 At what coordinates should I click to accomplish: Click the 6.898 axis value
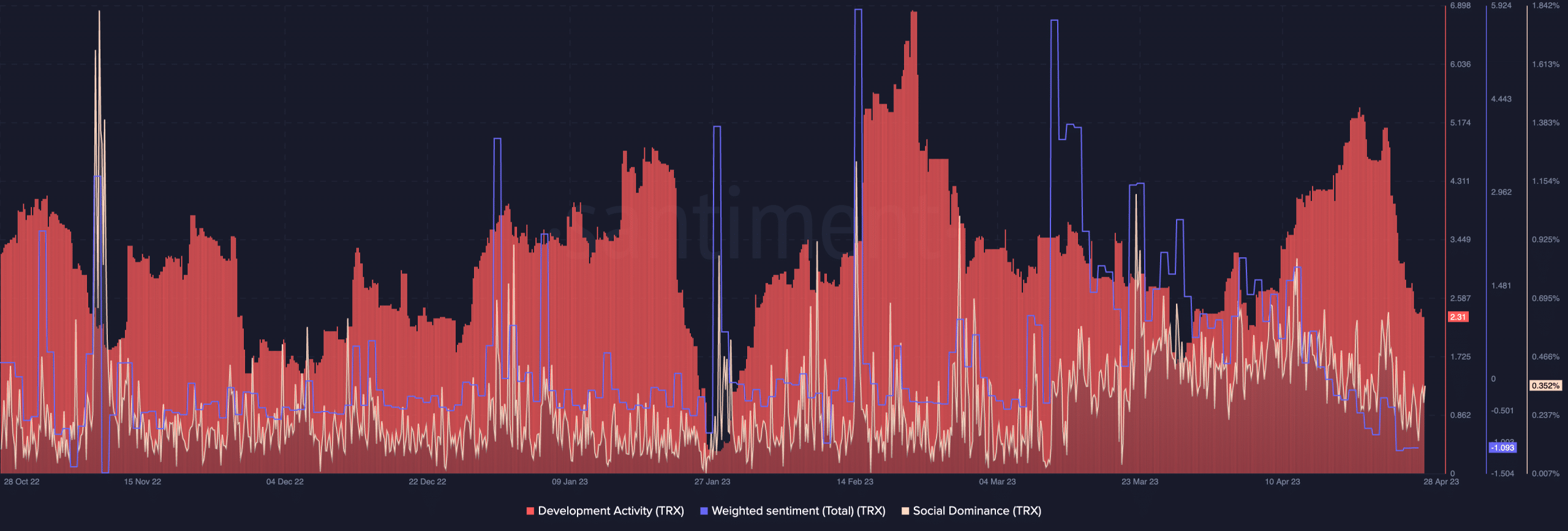(x=1460, y=6)
